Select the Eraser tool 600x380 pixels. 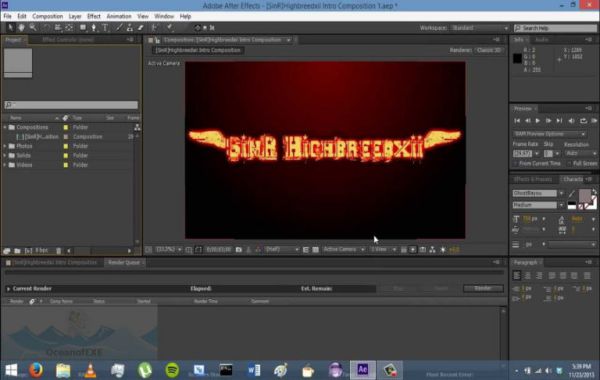140,28
